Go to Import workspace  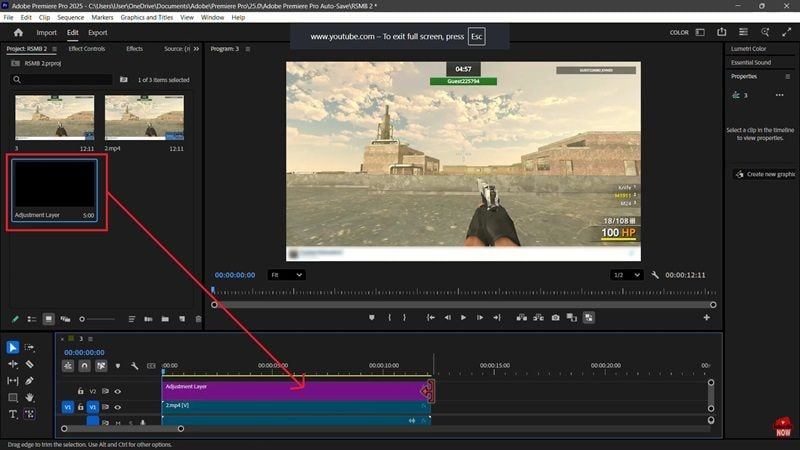(x=46, y=33)
